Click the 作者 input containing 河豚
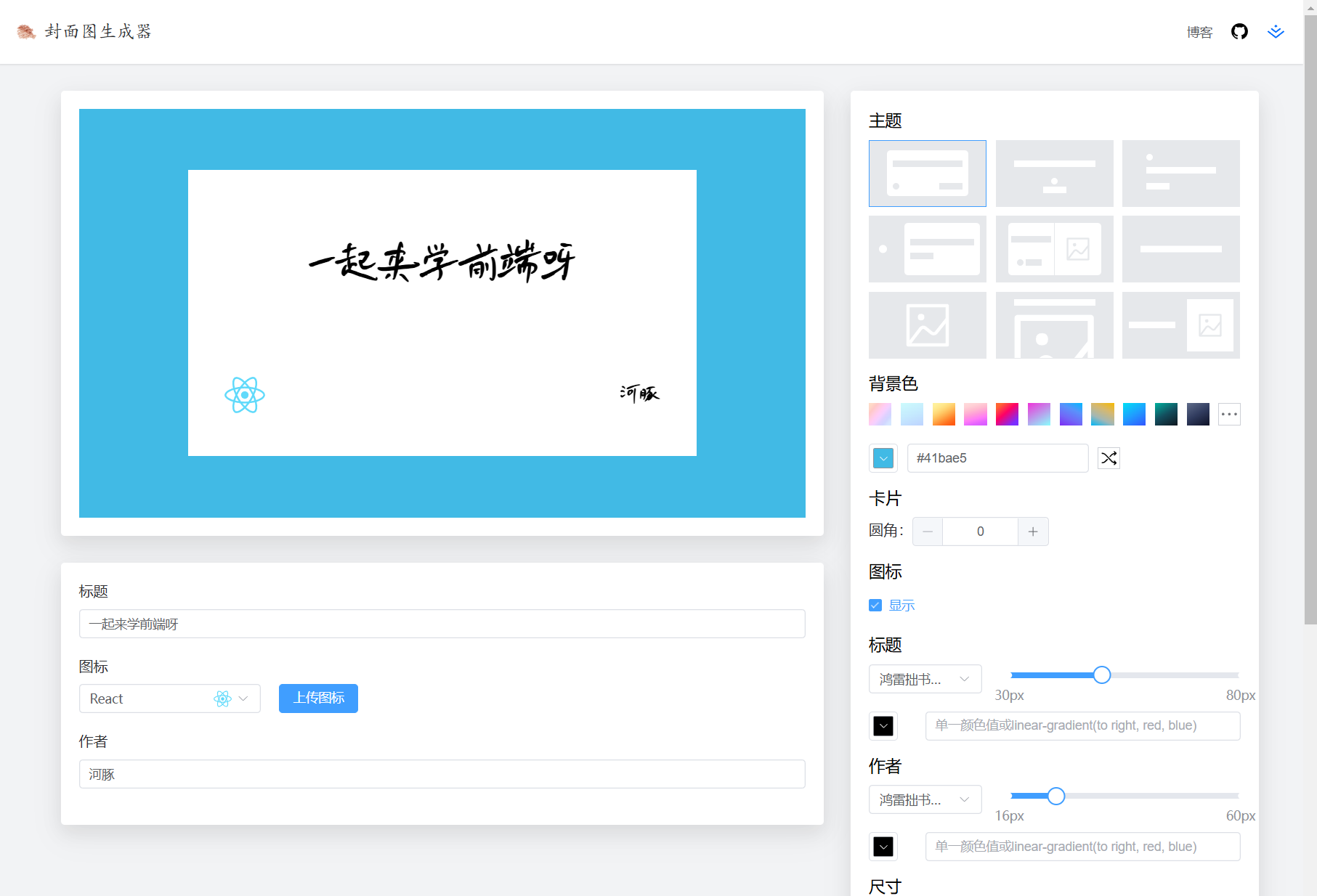The image size is (1317, 896). pos(442,774)
